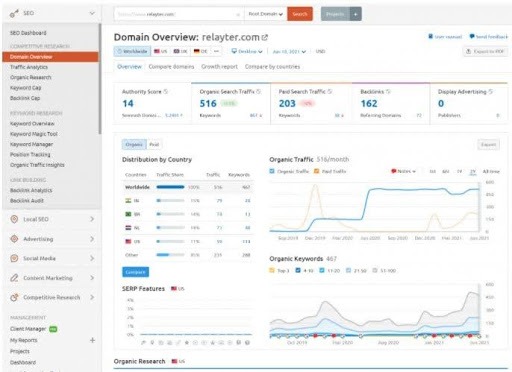Click the orange Search button

tap(300, 14)
